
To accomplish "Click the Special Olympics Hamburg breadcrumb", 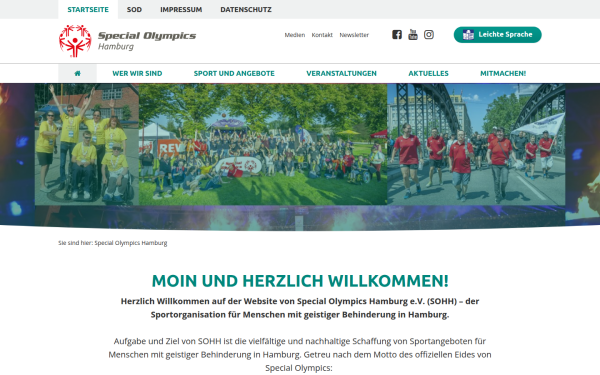I will click(x=131, y=243).
